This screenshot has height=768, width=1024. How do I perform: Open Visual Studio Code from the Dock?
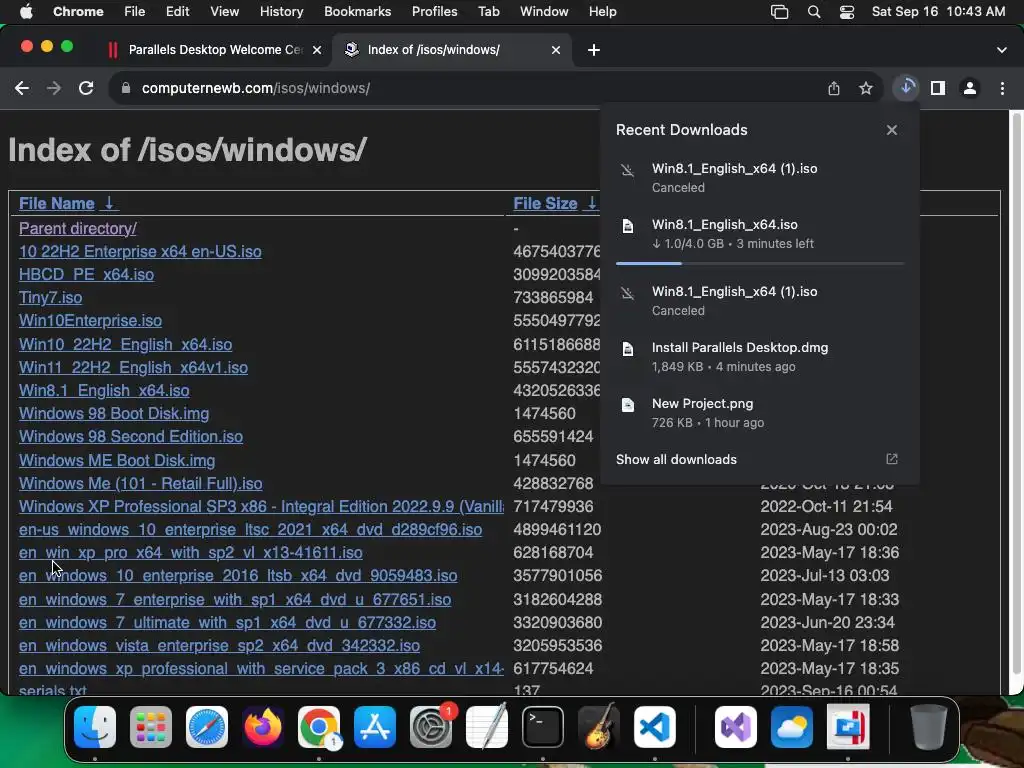click(x=654, y=726)
